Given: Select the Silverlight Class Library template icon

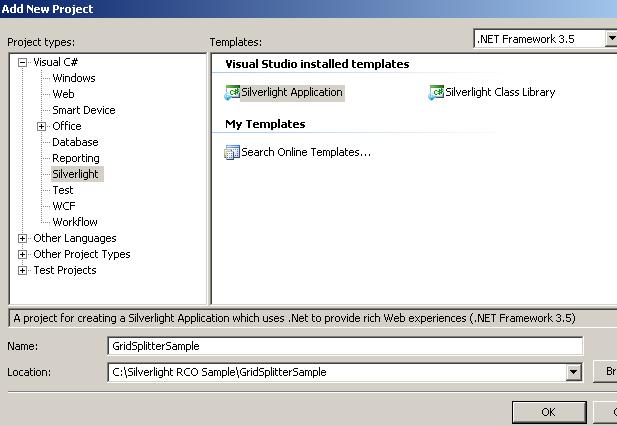Looking at the screenshot, I should (436, 93).
